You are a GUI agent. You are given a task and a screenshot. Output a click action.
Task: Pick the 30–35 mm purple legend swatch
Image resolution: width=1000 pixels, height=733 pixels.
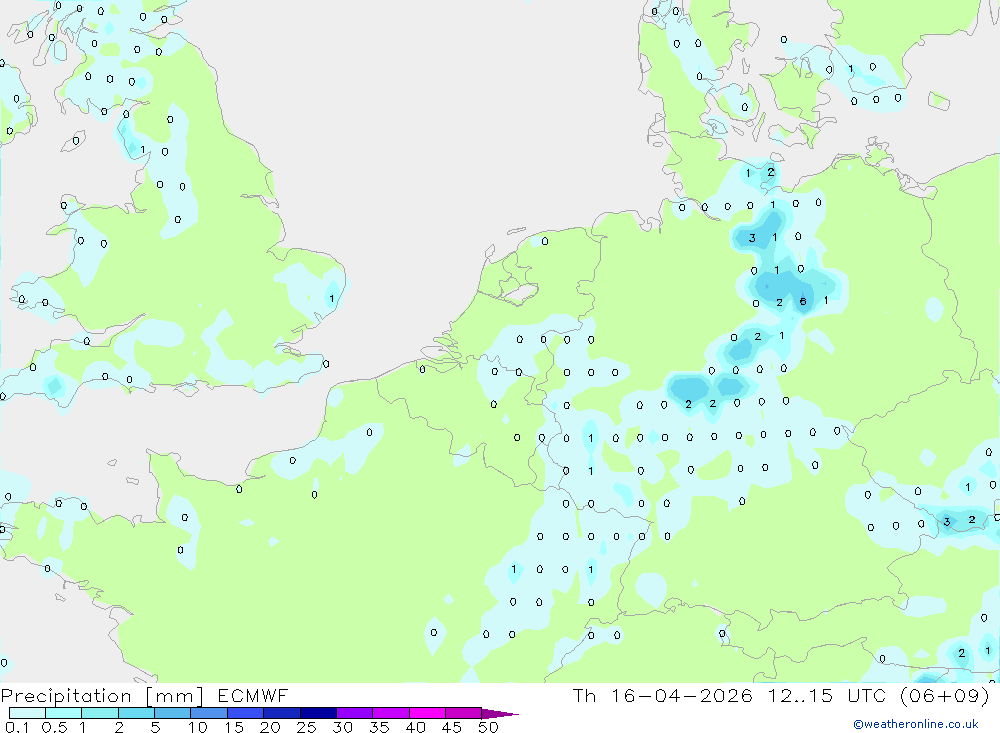tap(354, 713)
